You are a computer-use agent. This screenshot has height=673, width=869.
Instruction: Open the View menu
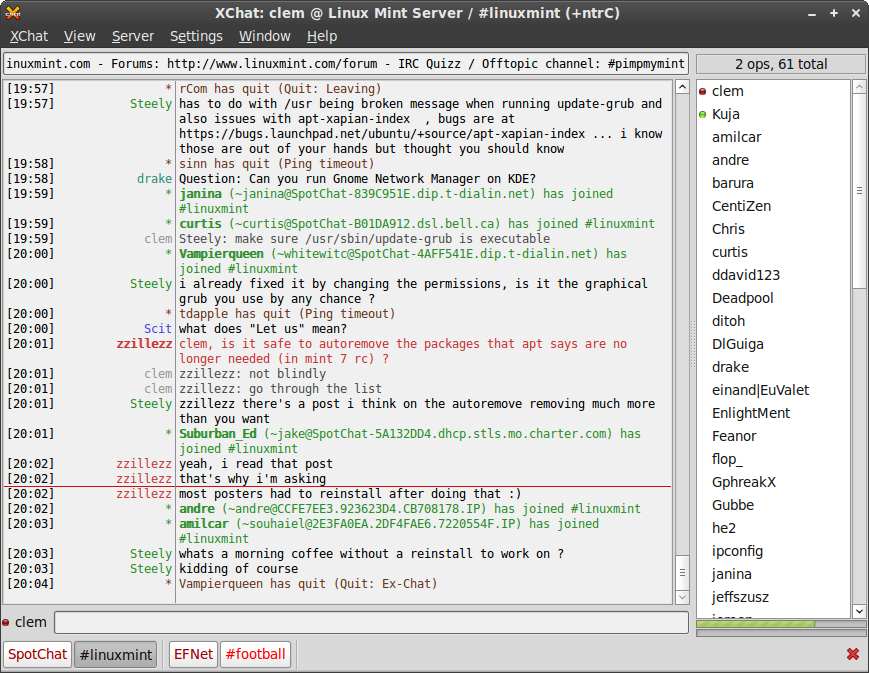[79, 37]
